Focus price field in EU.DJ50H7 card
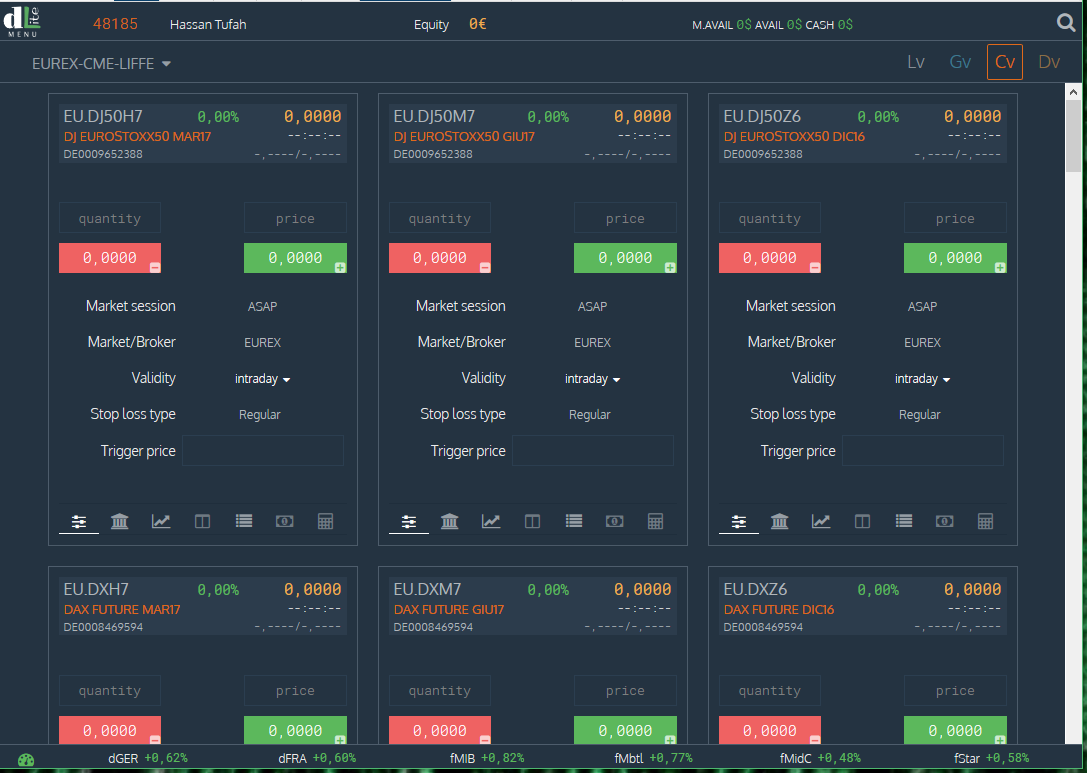Viewport: 1087px width, 773px height. 295,218
